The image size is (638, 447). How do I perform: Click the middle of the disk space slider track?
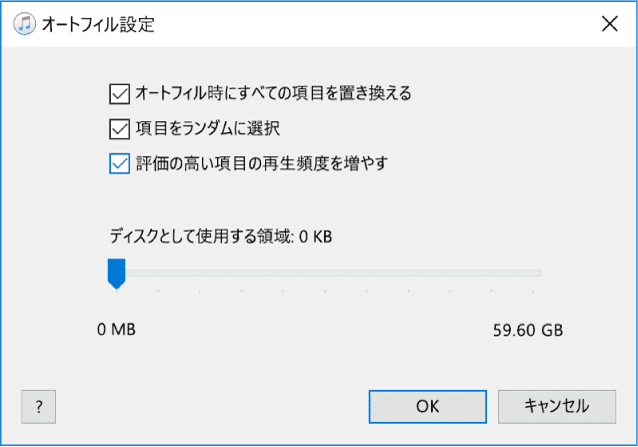pos(328,272)
